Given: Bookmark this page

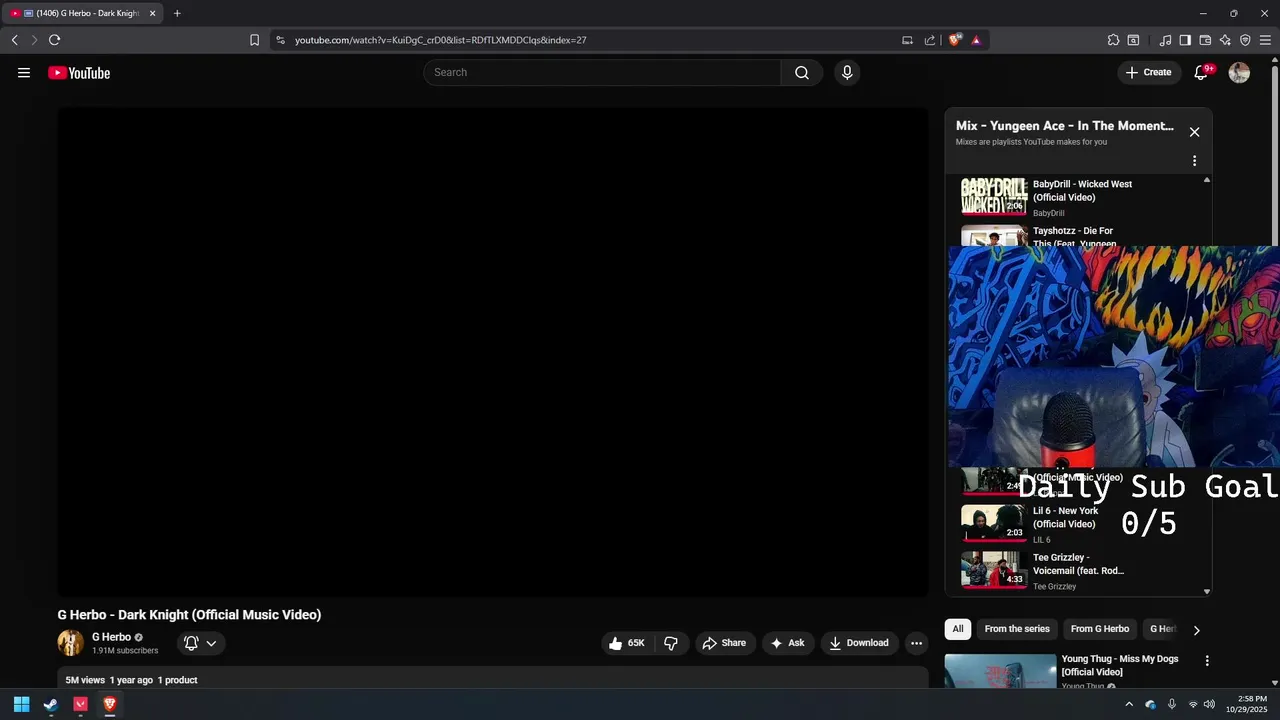Looking at the screenshot, I should [254, 40].
